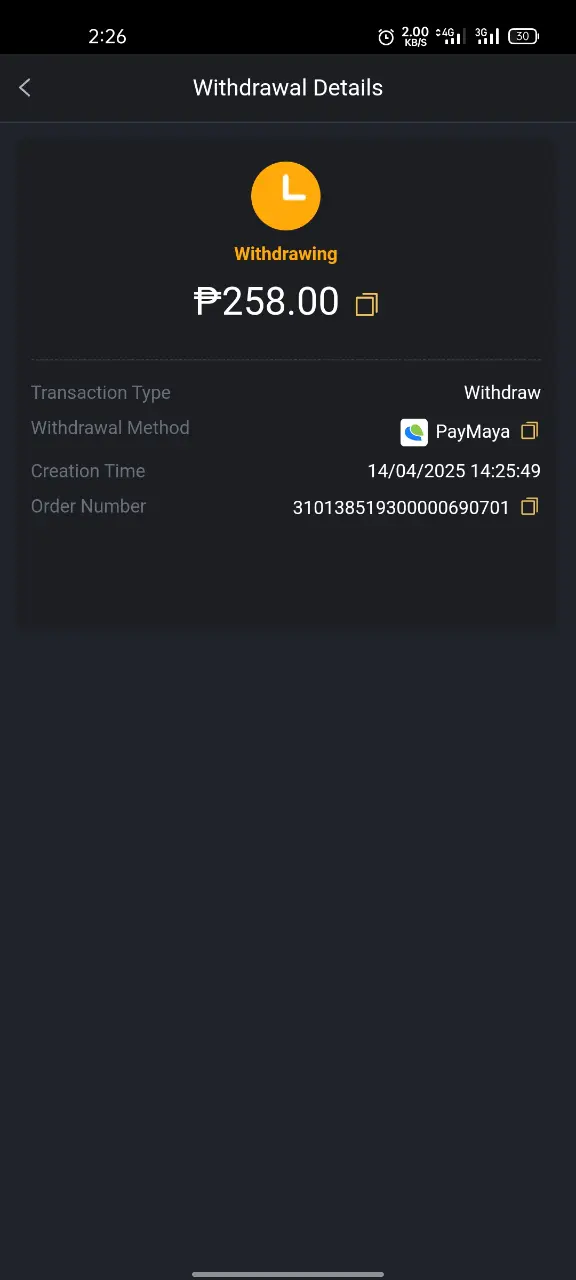
Task: Tap the Withdraw transaction type value
Action: tap(502, 393)
